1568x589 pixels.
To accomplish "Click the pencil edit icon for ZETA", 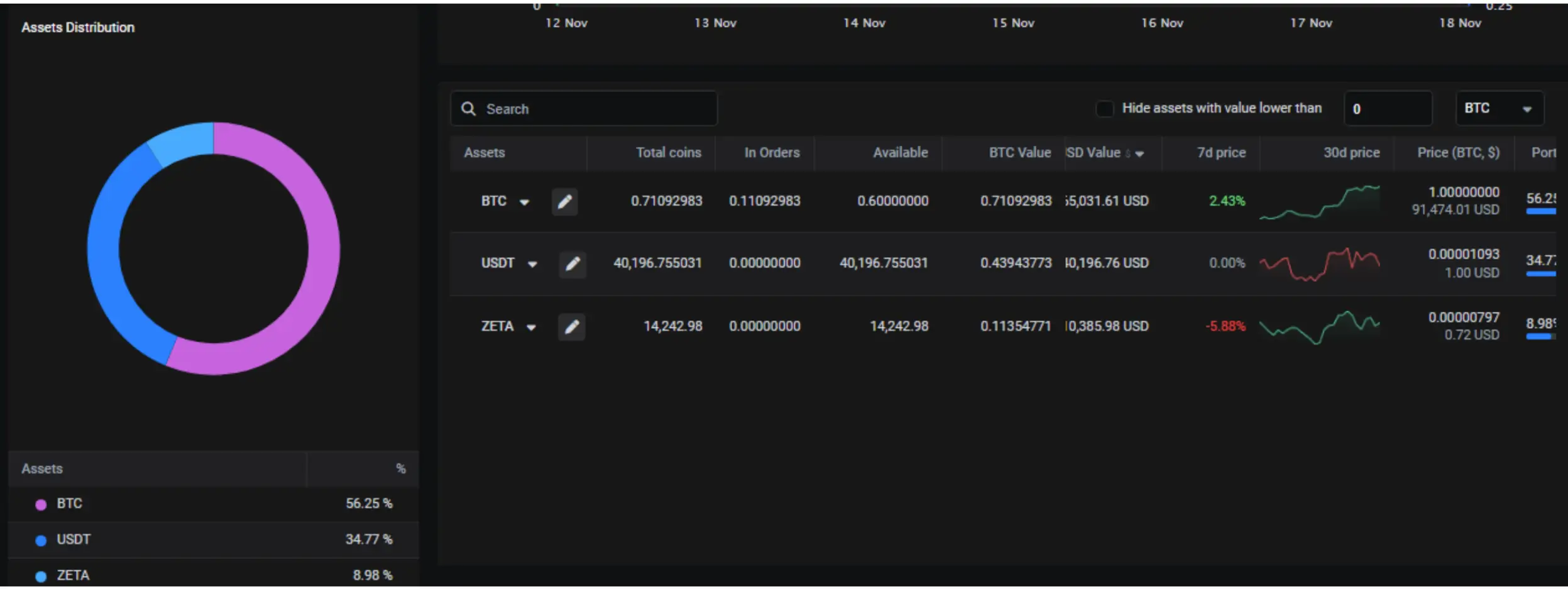I will [x=571, y=327].
